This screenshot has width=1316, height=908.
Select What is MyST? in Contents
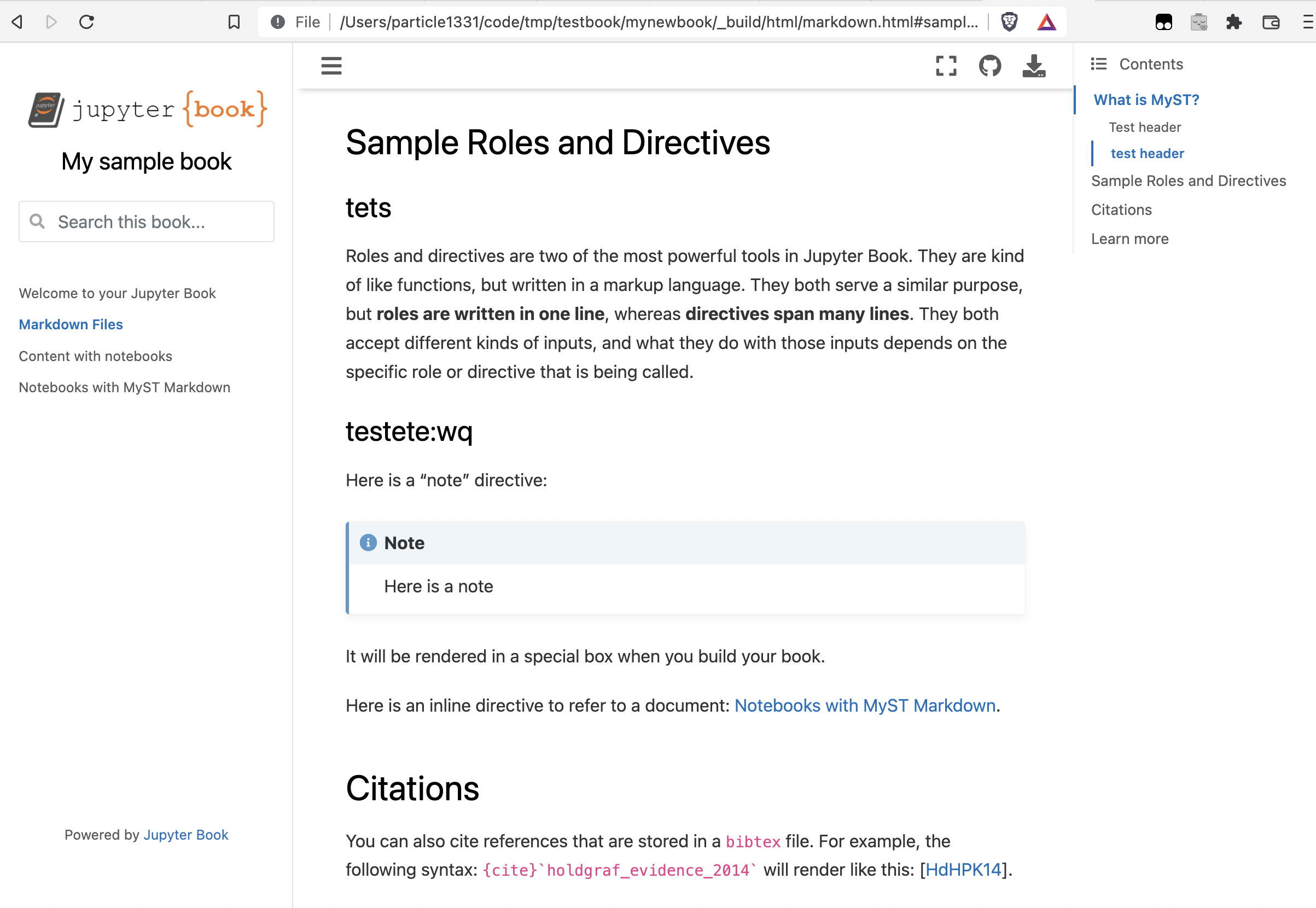(1146, 100)
